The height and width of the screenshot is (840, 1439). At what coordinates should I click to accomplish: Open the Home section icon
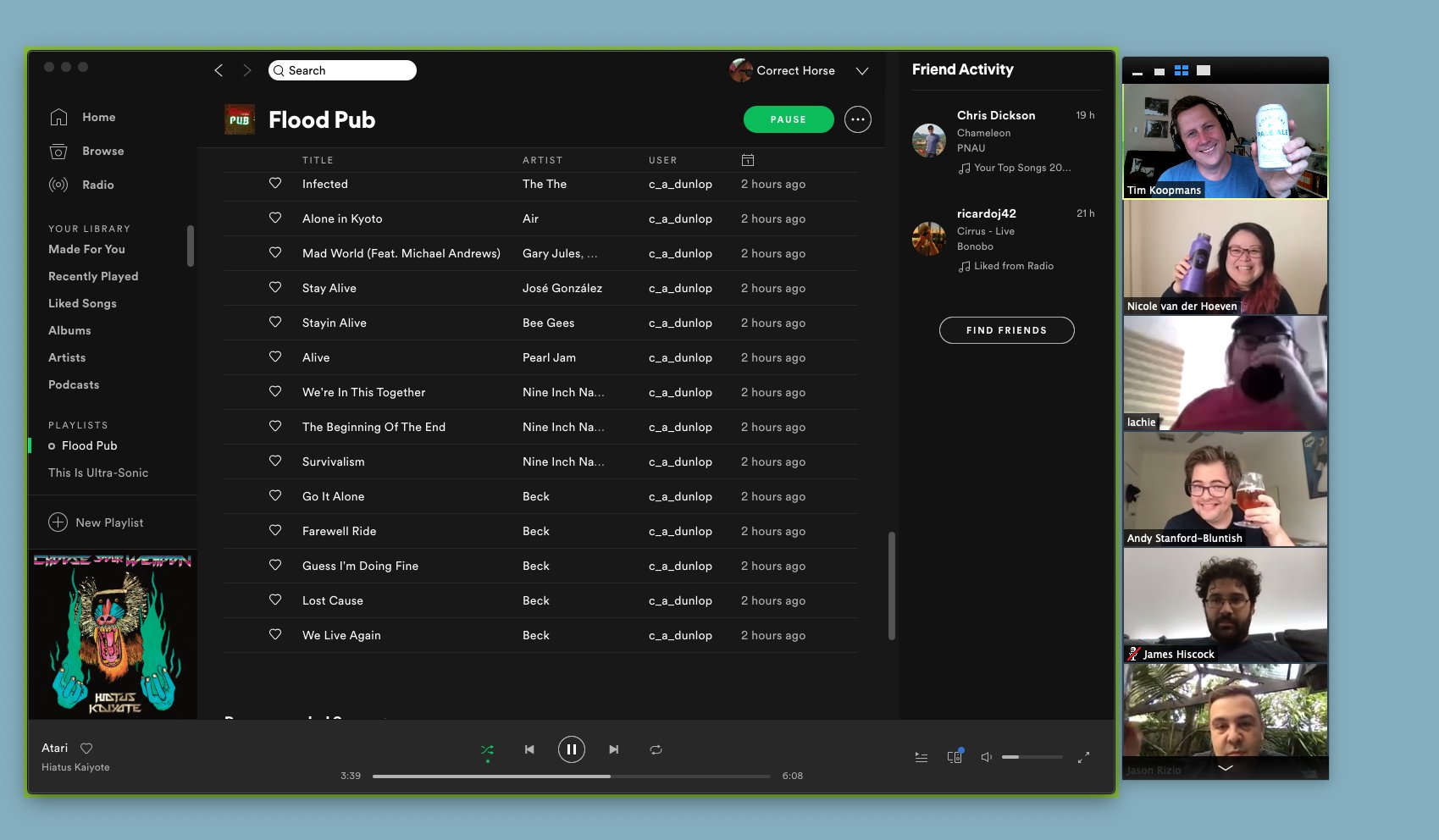pyautogui.click(x=58, y=117)
